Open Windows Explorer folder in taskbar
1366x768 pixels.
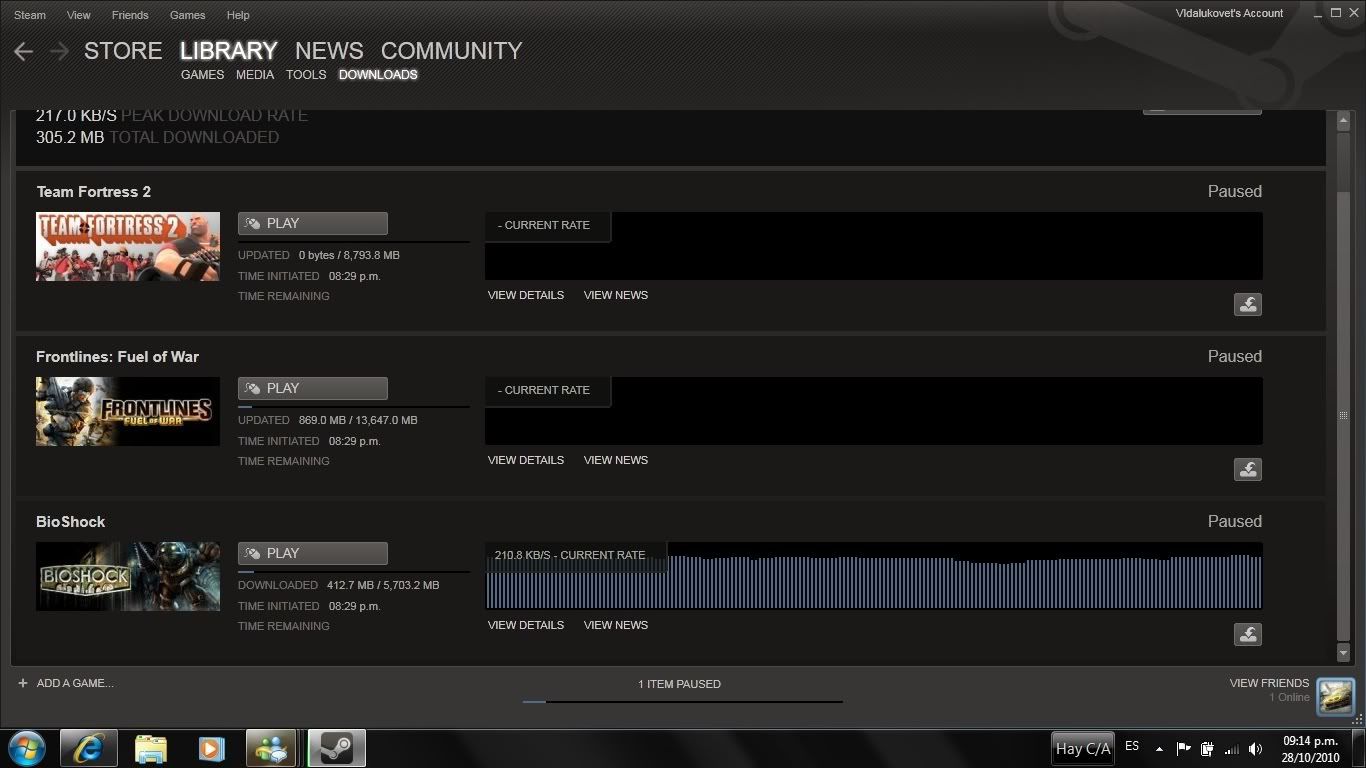coord(151,748)
